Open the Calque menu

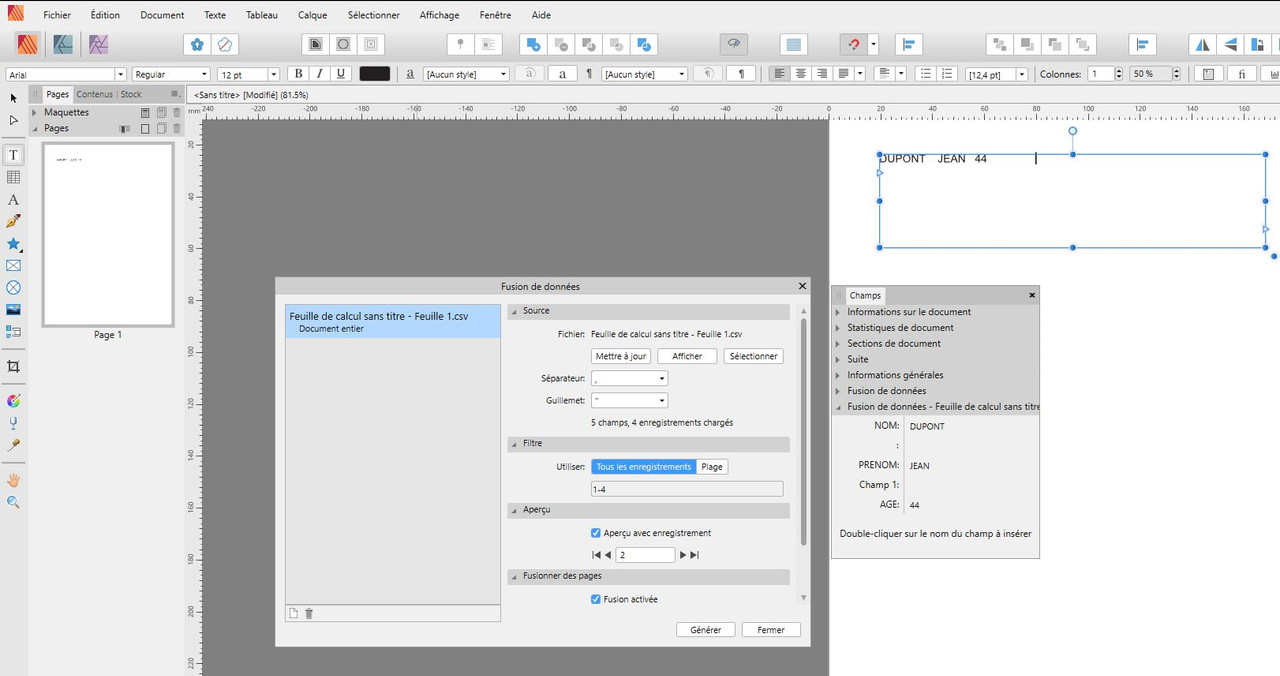pyautogui.click(x=312, y=15)
